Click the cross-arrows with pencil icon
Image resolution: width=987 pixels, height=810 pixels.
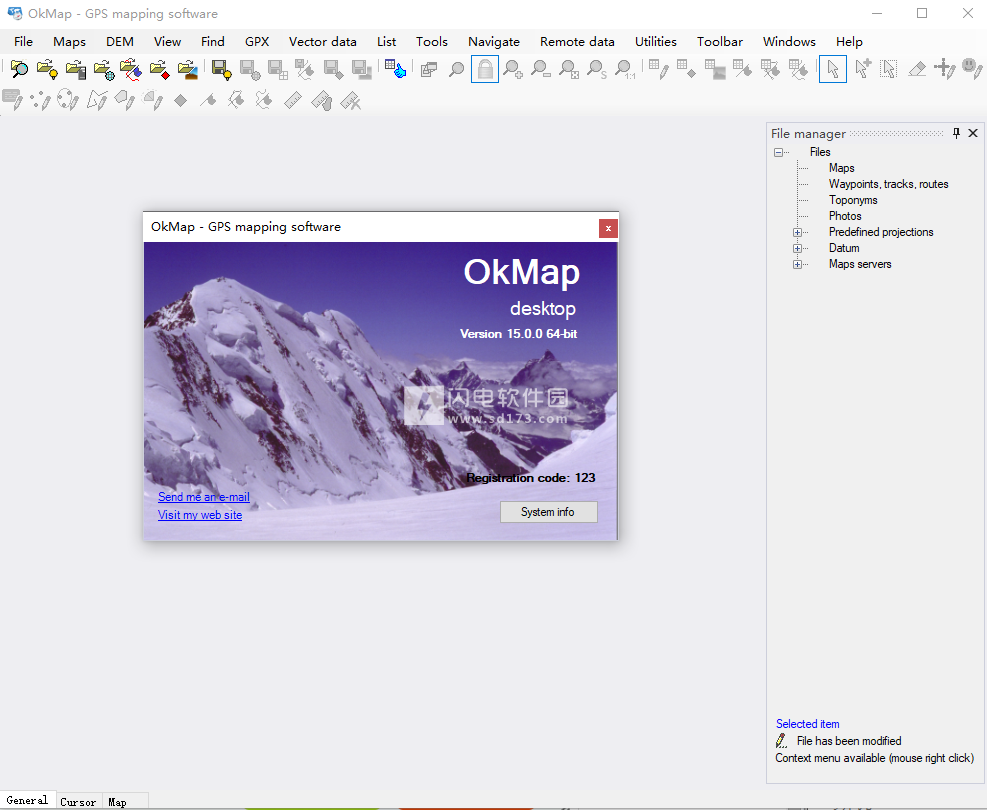[945, 69]
